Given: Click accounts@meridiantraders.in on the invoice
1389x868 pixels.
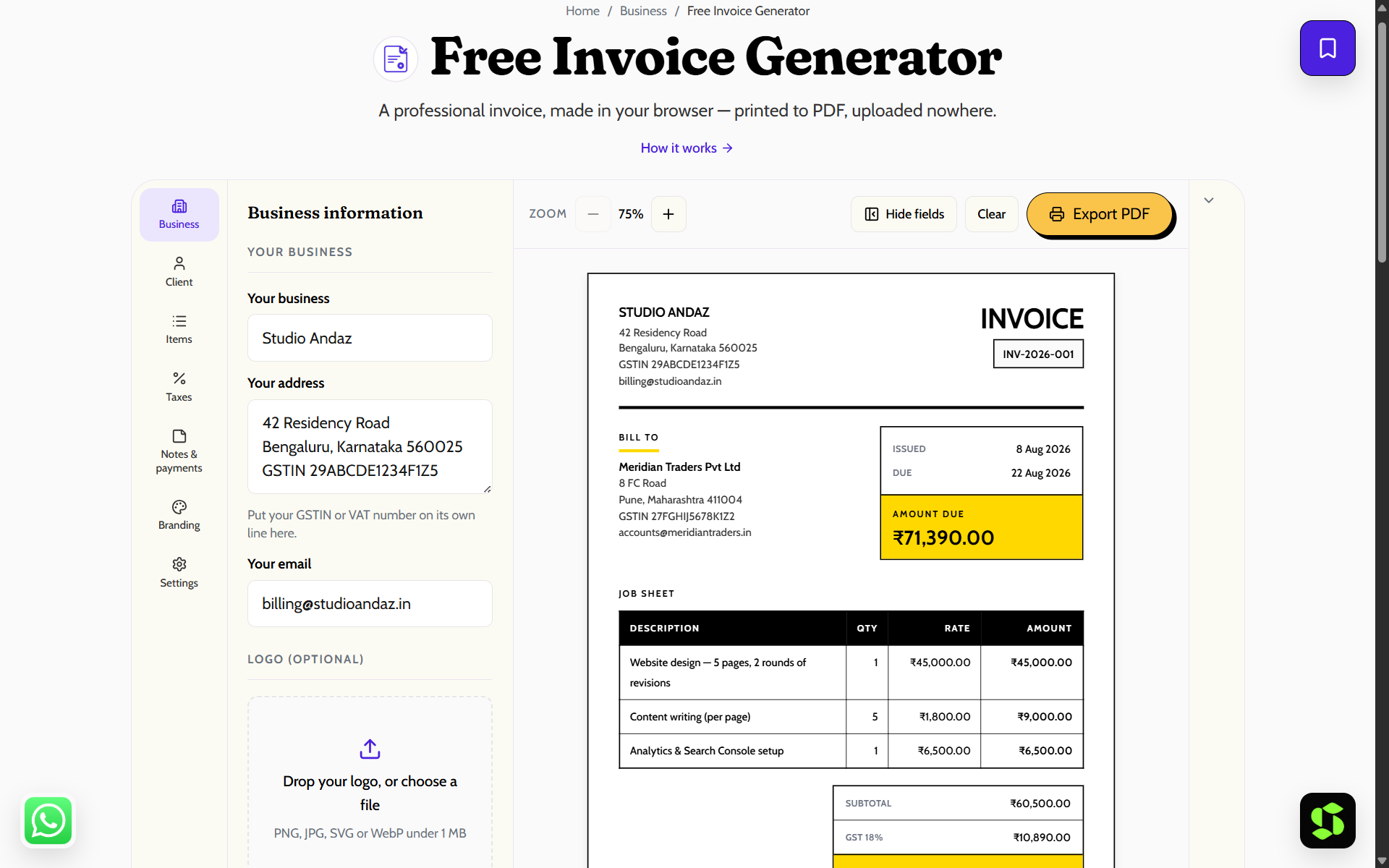Looking at the screenshot, I should tap(685, 532).
